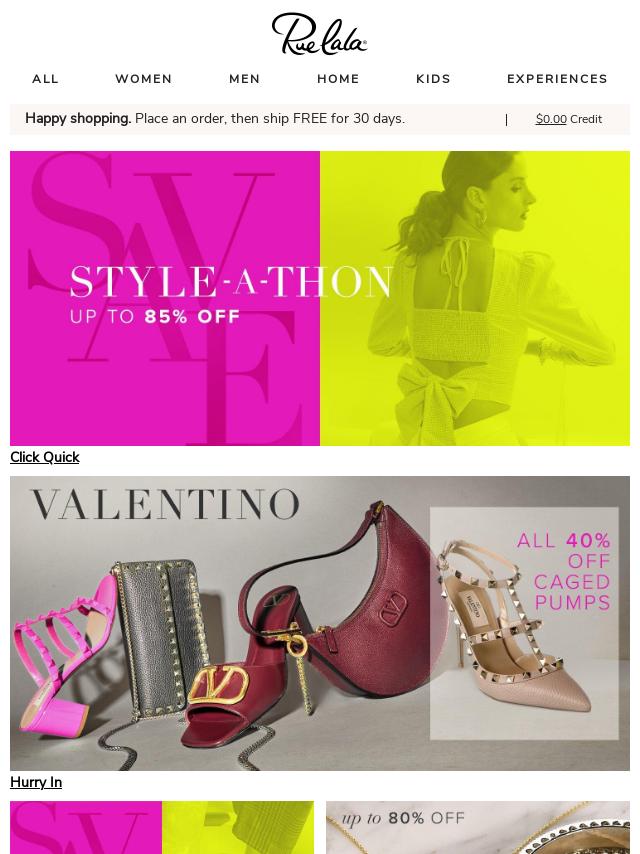640x854 pixels.
Task: Click the Up to 85% Off text
Action: pyautogui.click(x=155, y=317)
